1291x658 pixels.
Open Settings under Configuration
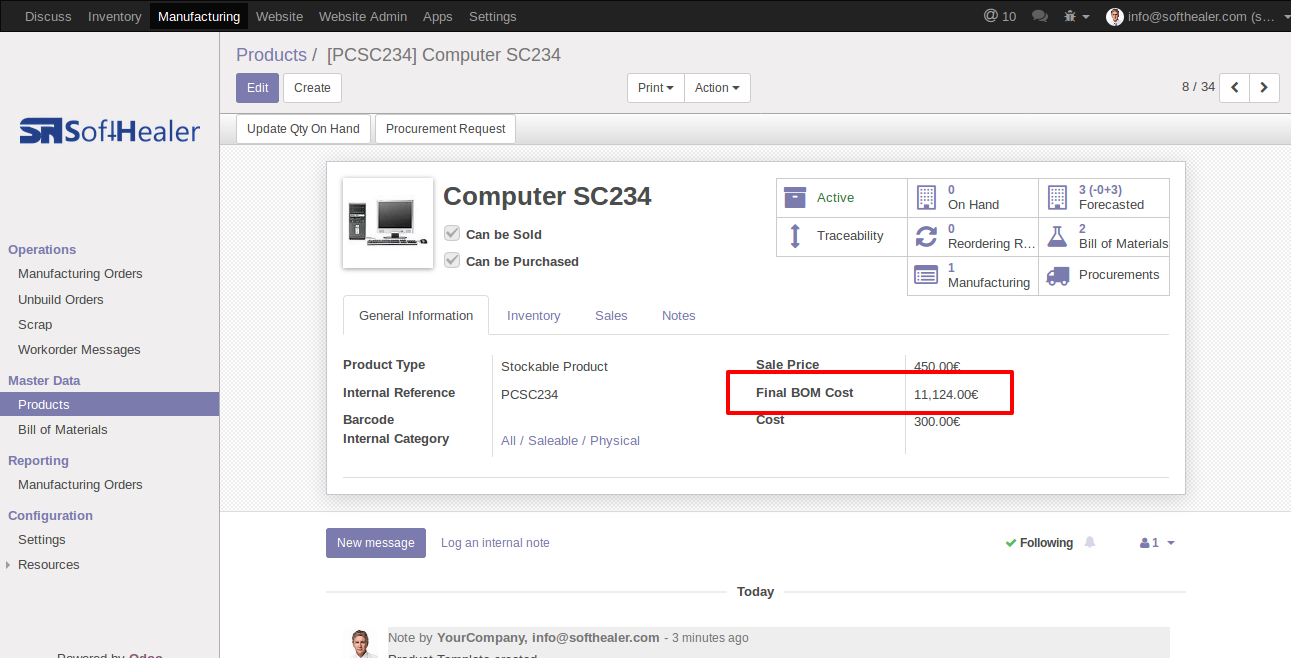click(42, 539)
